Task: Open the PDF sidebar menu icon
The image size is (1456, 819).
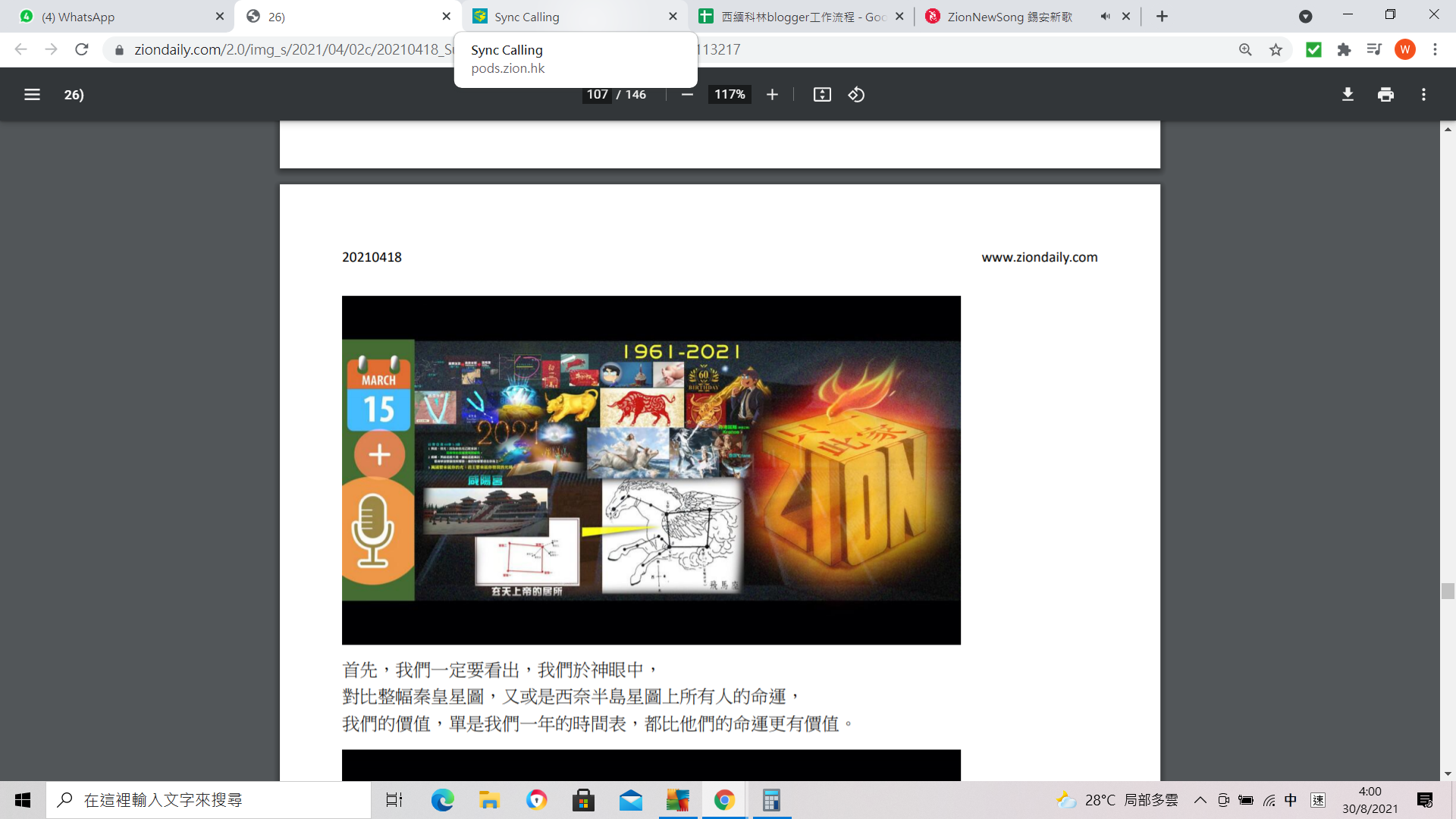Action: point(32,95)
